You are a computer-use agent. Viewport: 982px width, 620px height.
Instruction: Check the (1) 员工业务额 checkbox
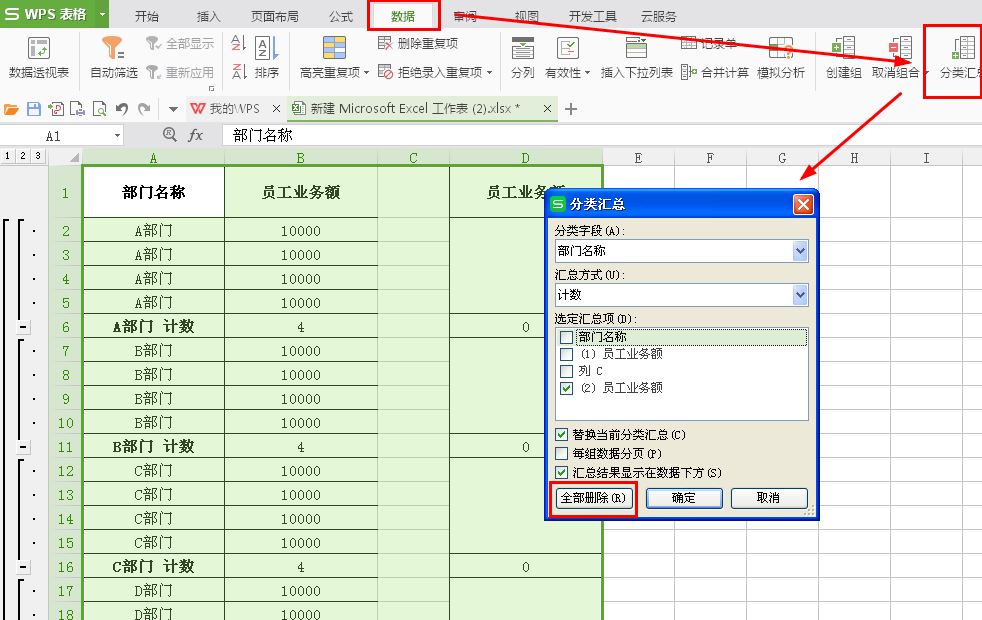click(567, 354)
